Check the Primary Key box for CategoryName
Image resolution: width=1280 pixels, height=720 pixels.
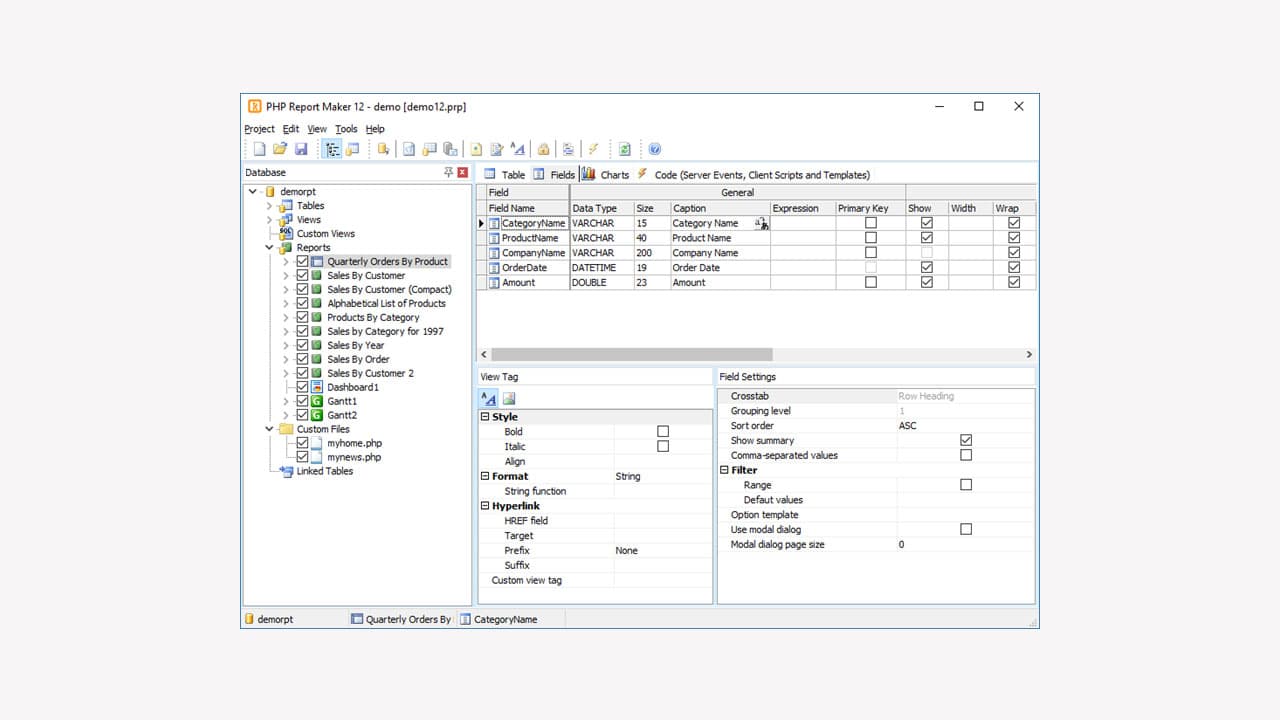click(870, 223)
